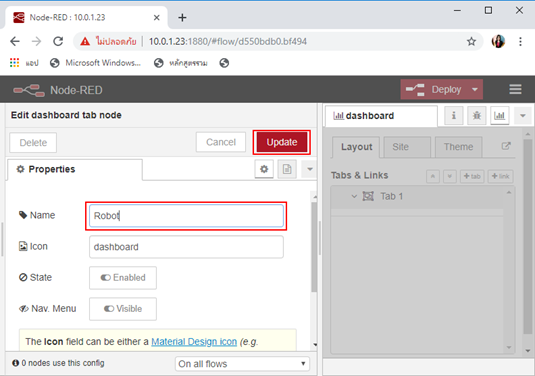
Task: Open dashboard in new window icon
Action: 506,146
